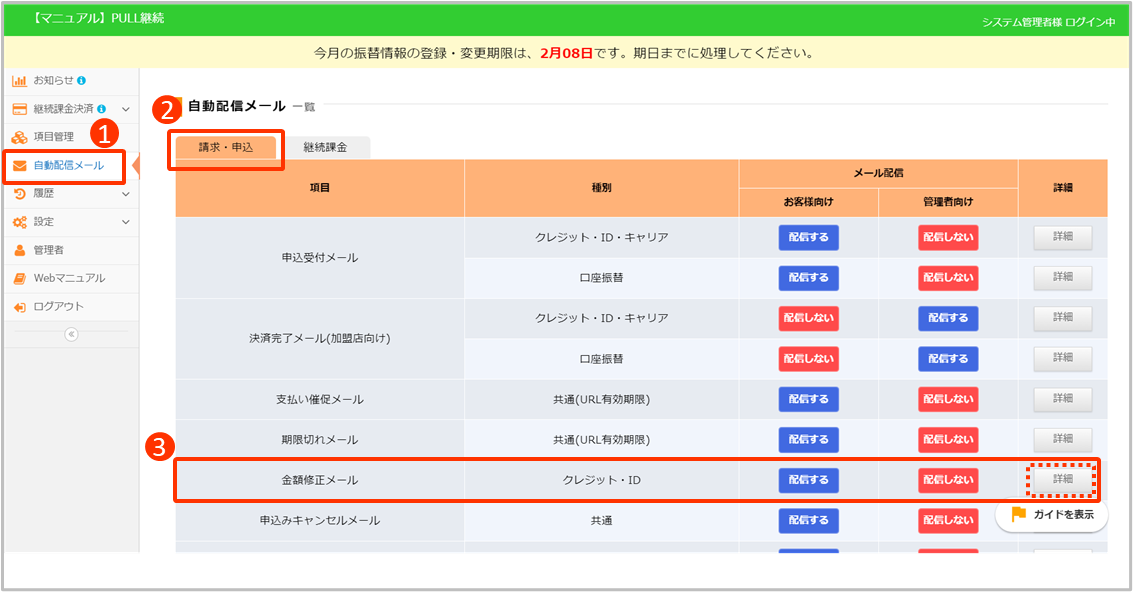1133x592 pixels.
Task: Click the ログアウト sign-out icon
Action: (19, 307)
